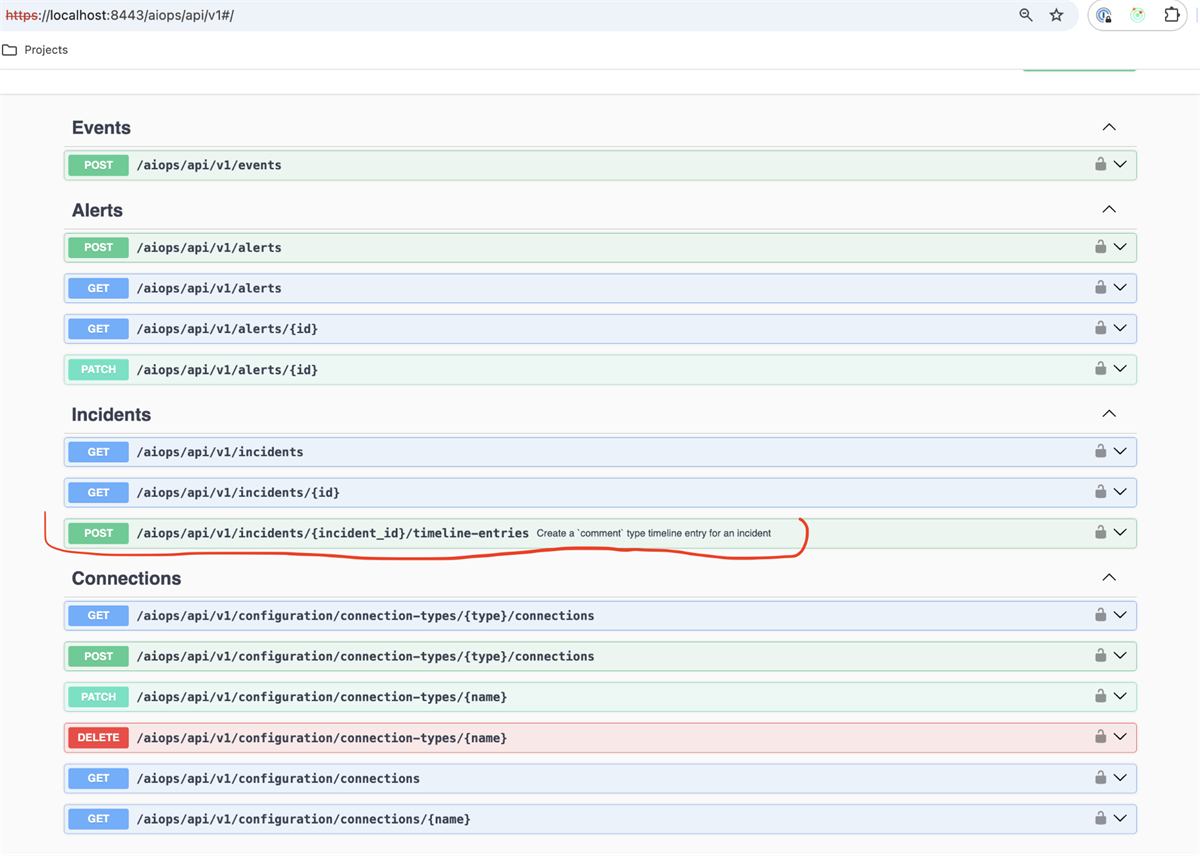Expand the GET /aiops/api/v1/alerts/{id} chevron
Image resolution: width=1200 pixels, height=856 pixels.
point(1120,328)
